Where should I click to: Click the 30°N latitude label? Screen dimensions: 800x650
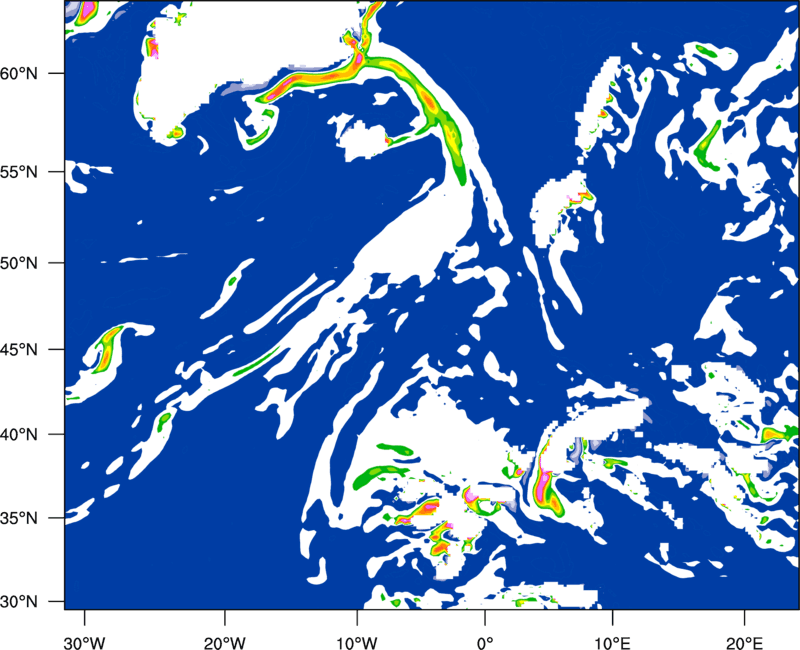pos(19,602)
